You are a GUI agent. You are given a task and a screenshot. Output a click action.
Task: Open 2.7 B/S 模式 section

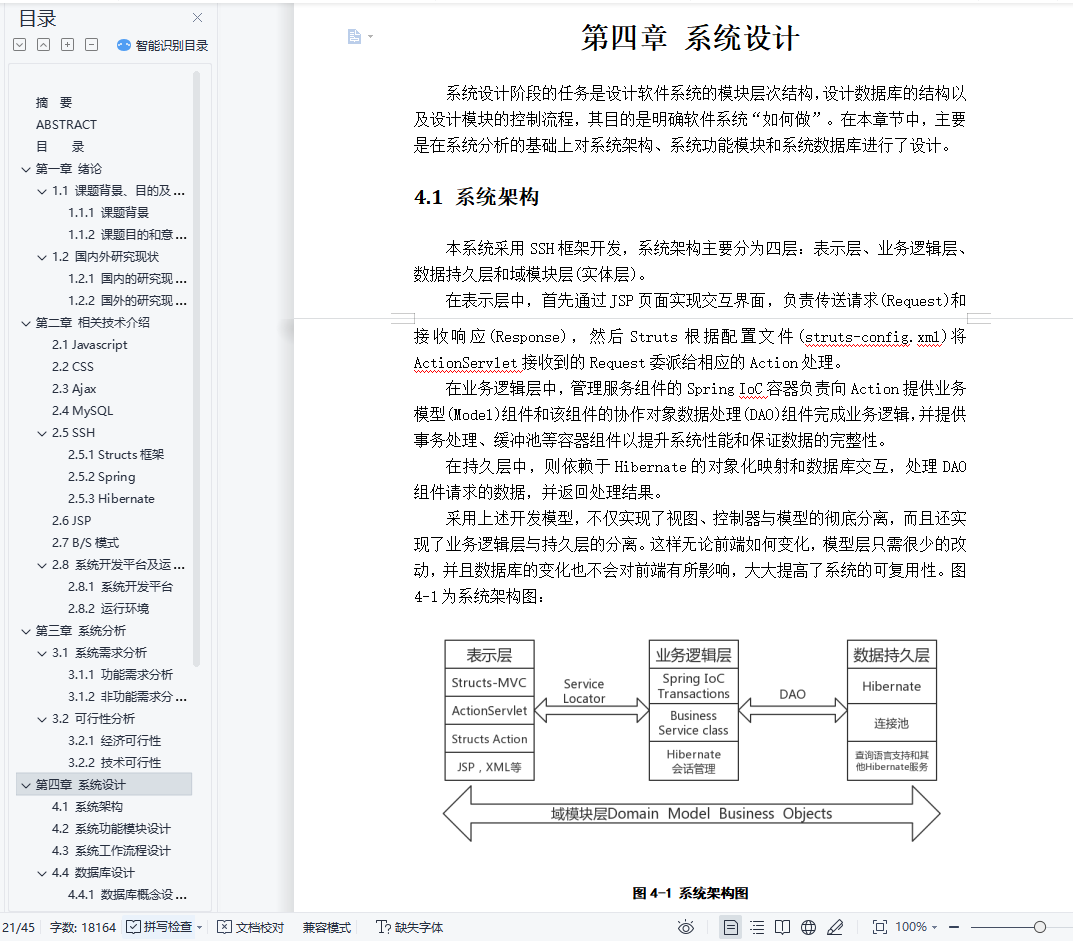pos(86,543)
